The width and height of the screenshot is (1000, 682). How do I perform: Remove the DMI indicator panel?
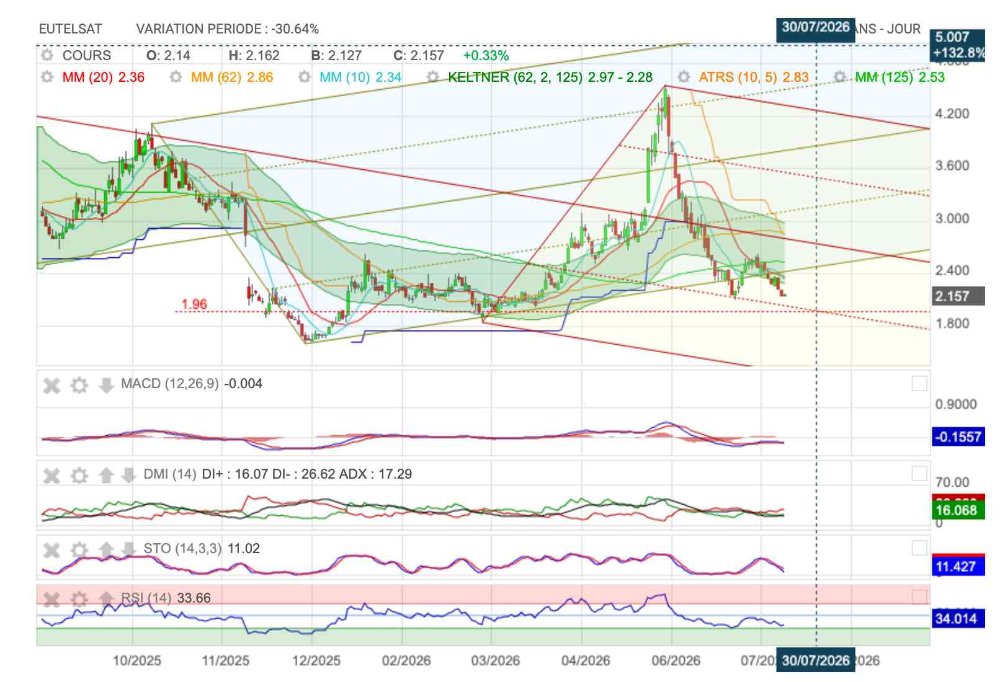click(51, 475)
